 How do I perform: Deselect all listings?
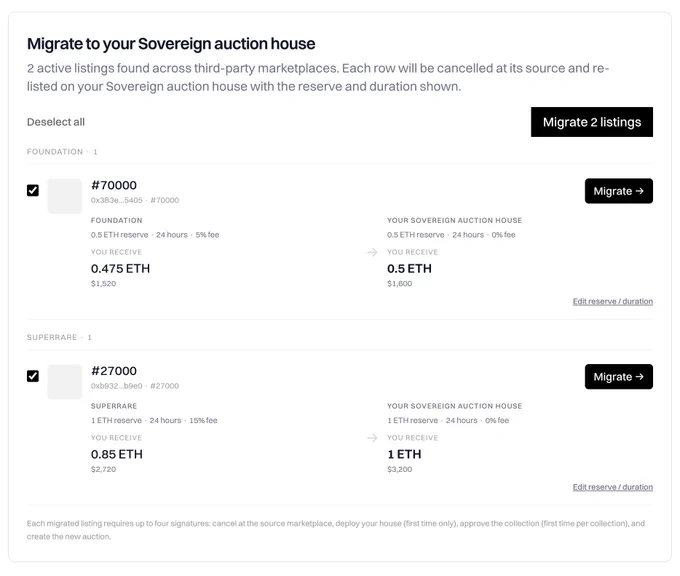click(56, 122)
